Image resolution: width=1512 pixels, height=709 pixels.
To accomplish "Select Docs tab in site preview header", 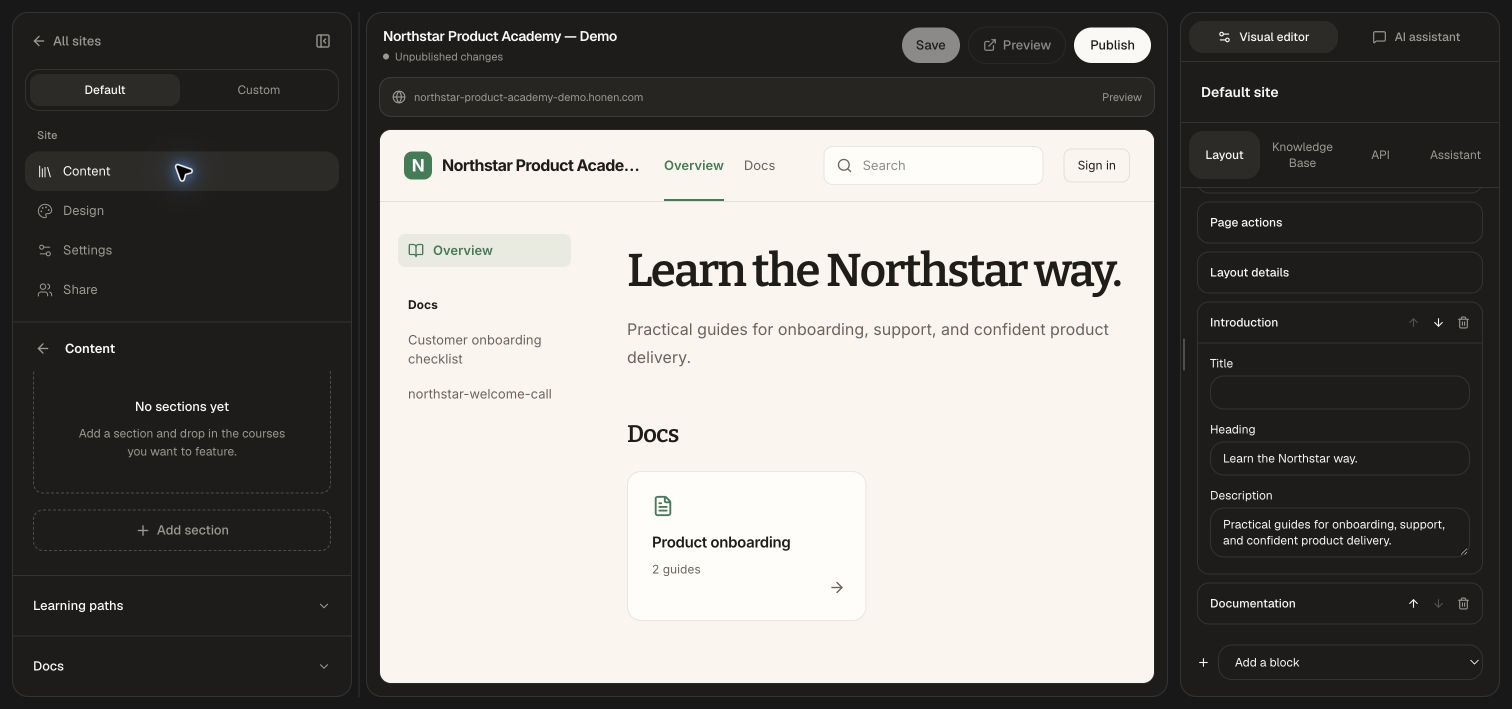I will click(x=759, y=166).
